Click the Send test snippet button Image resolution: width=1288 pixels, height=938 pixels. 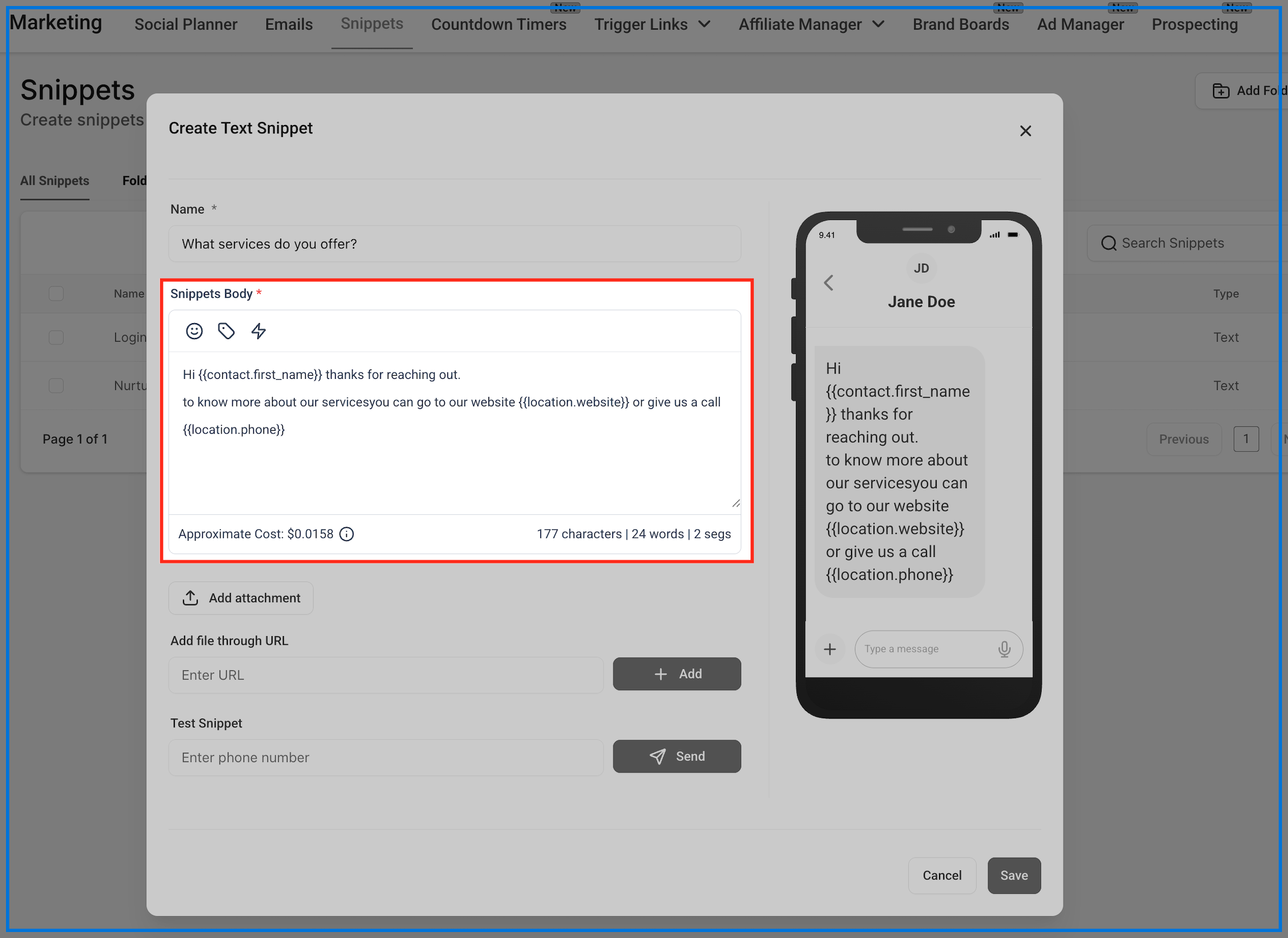click(x=676, y=756)
